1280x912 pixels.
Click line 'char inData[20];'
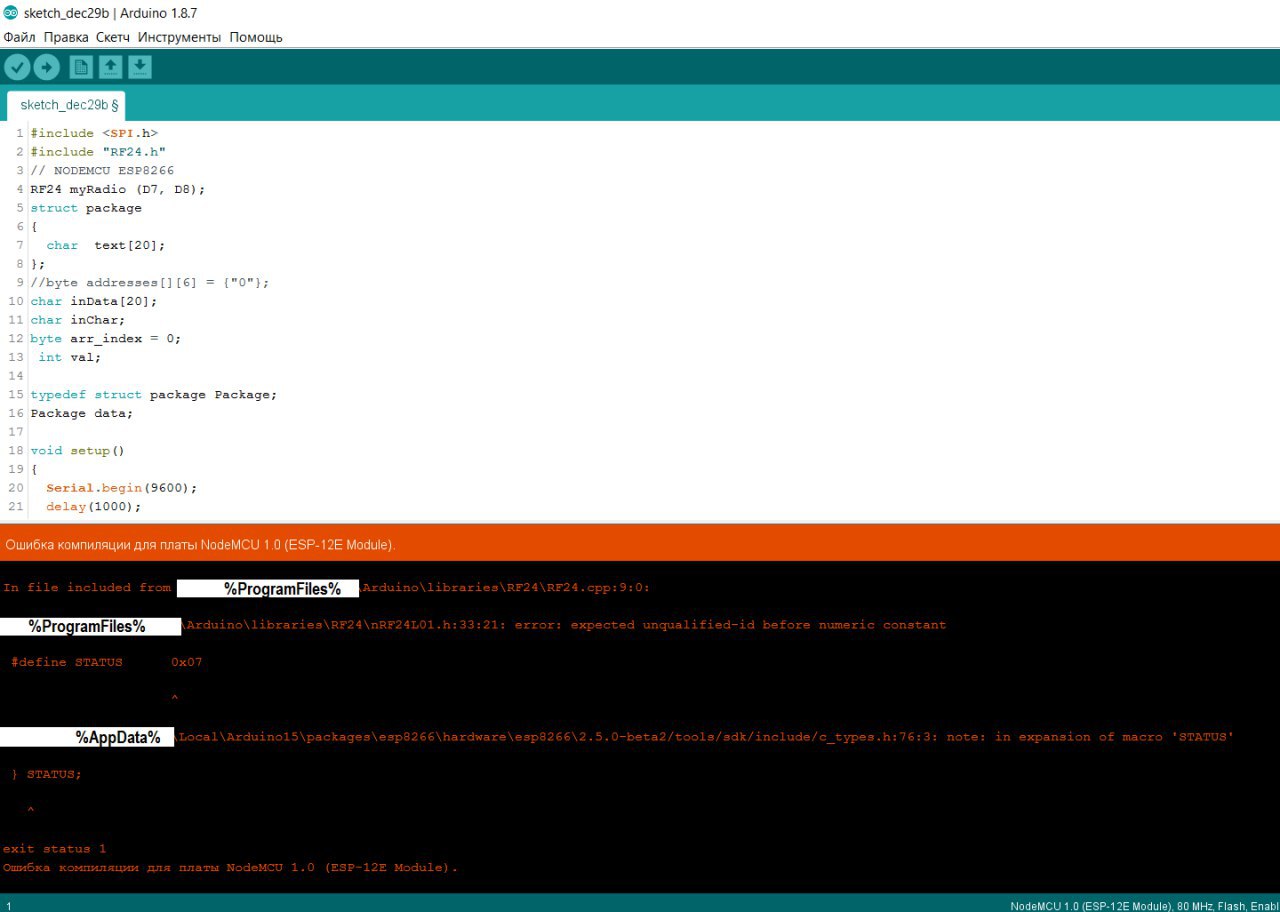(x=94, y=301)
